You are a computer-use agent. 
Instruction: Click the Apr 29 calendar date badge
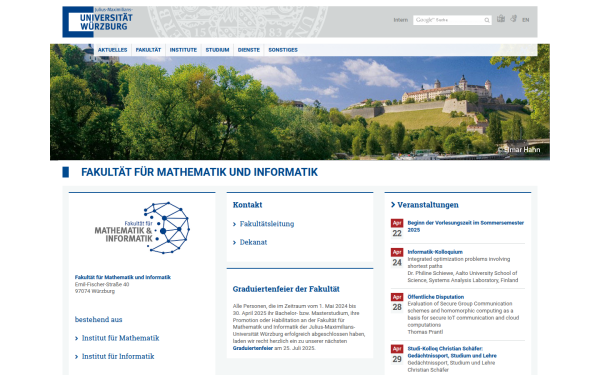click(397, 354)
